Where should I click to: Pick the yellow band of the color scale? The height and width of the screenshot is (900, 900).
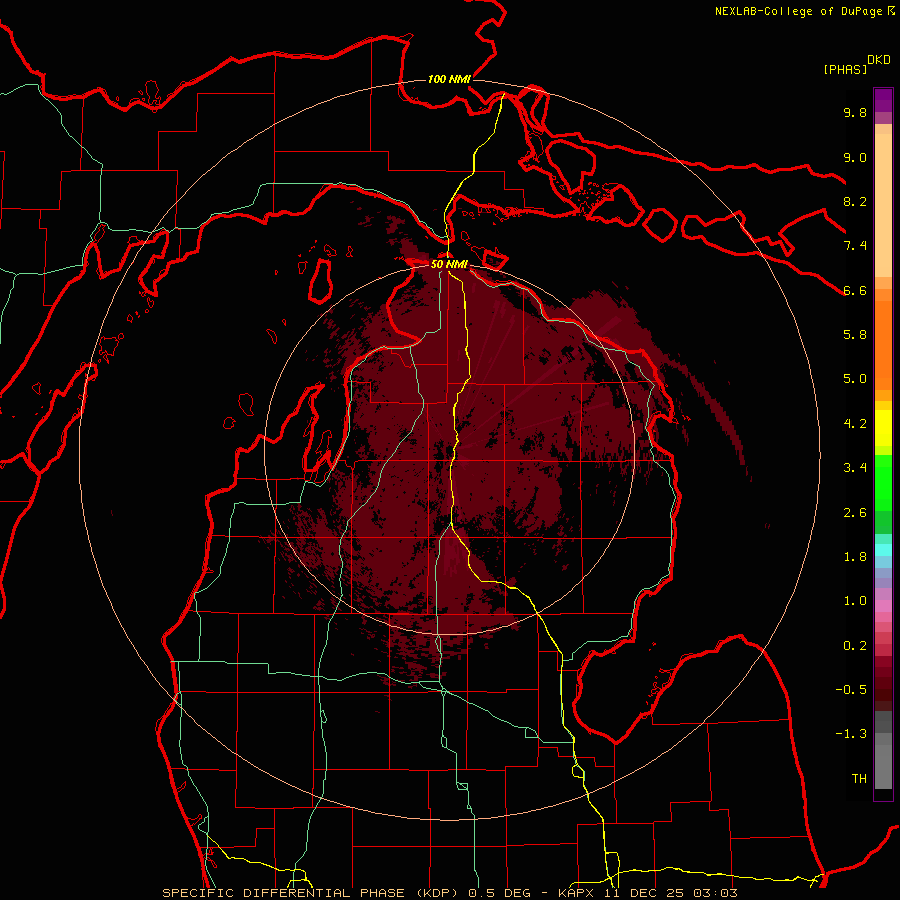[883, 428]
